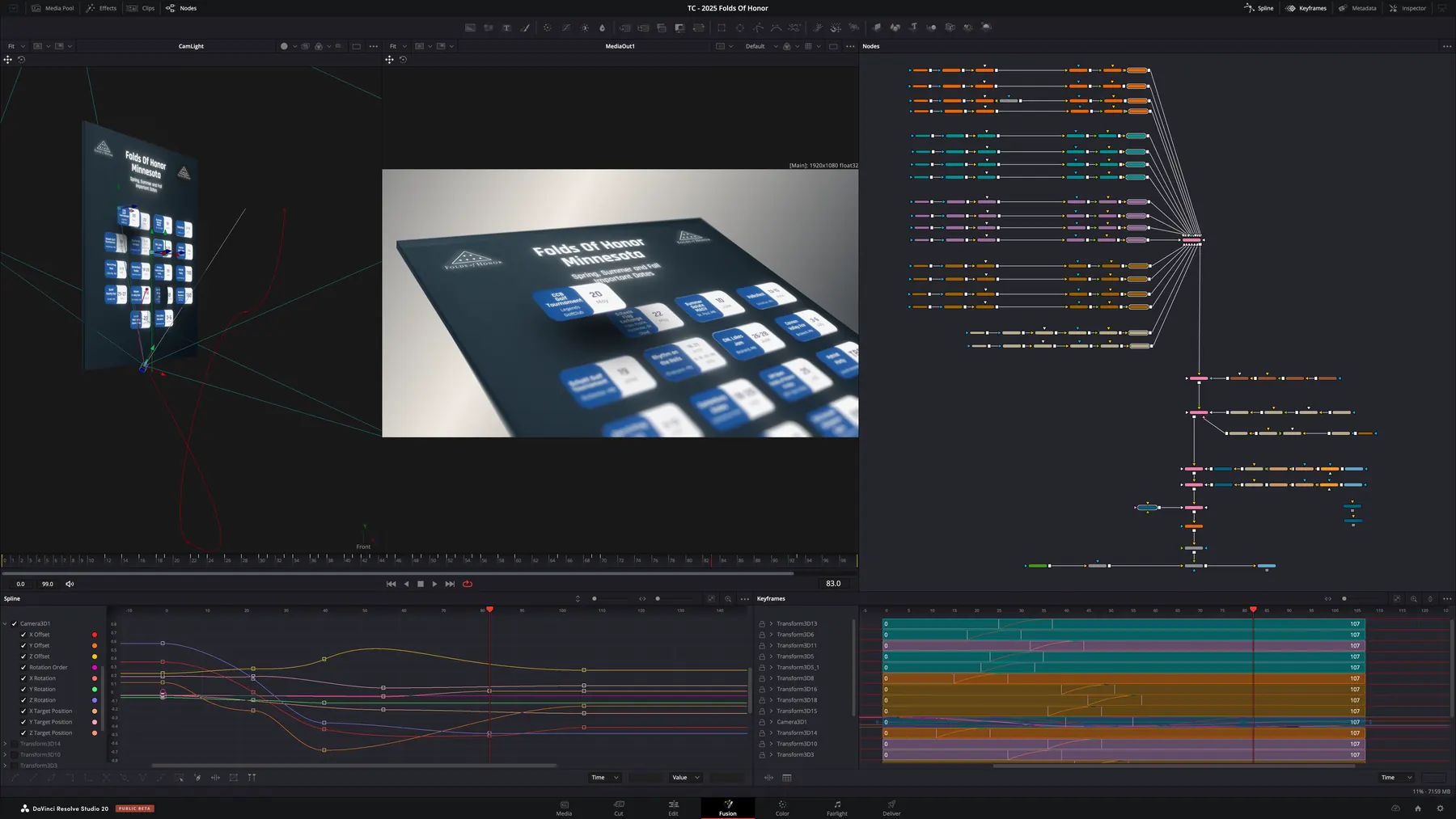Uncheck the Y Rotation spline checkbox
This screenshot has height=819, width=1456.
tap(23, 689)
